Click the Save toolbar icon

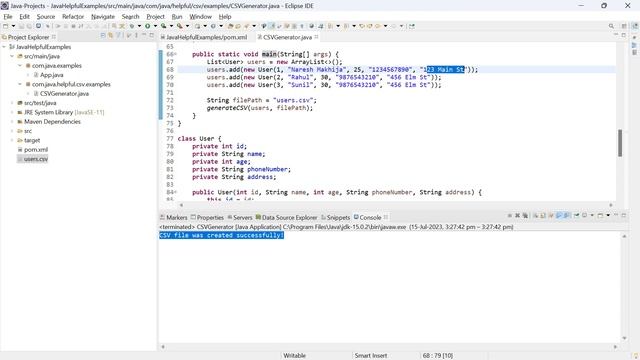pyautogui.click(x=21, y=26)
